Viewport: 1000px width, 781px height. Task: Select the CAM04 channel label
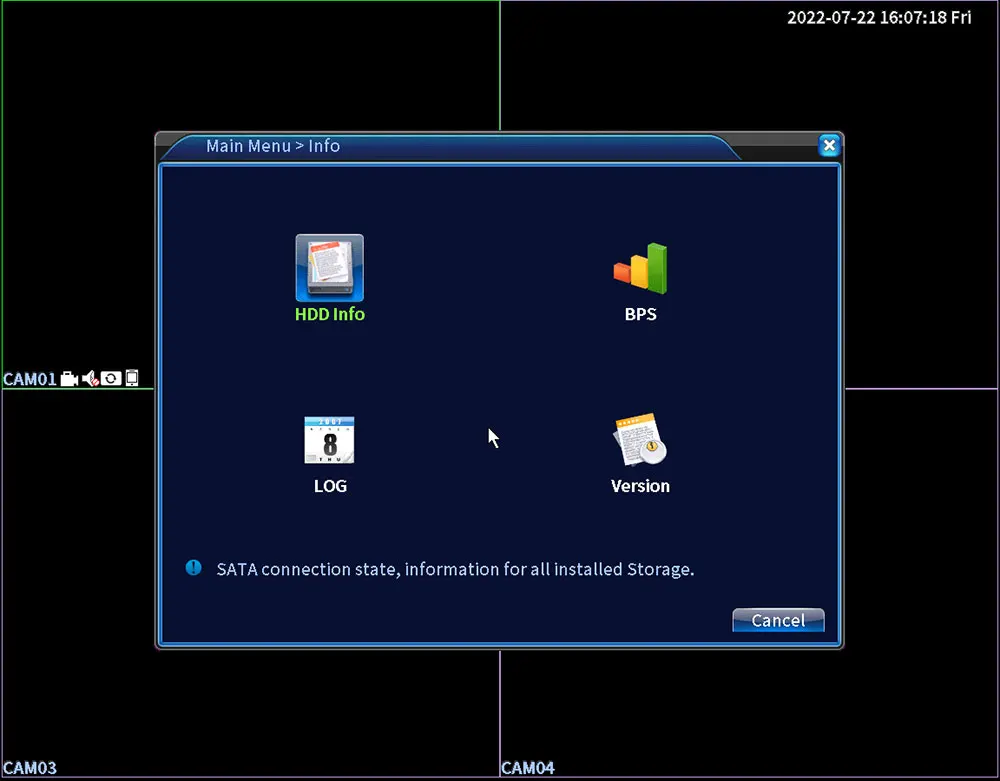coord(528,768)
